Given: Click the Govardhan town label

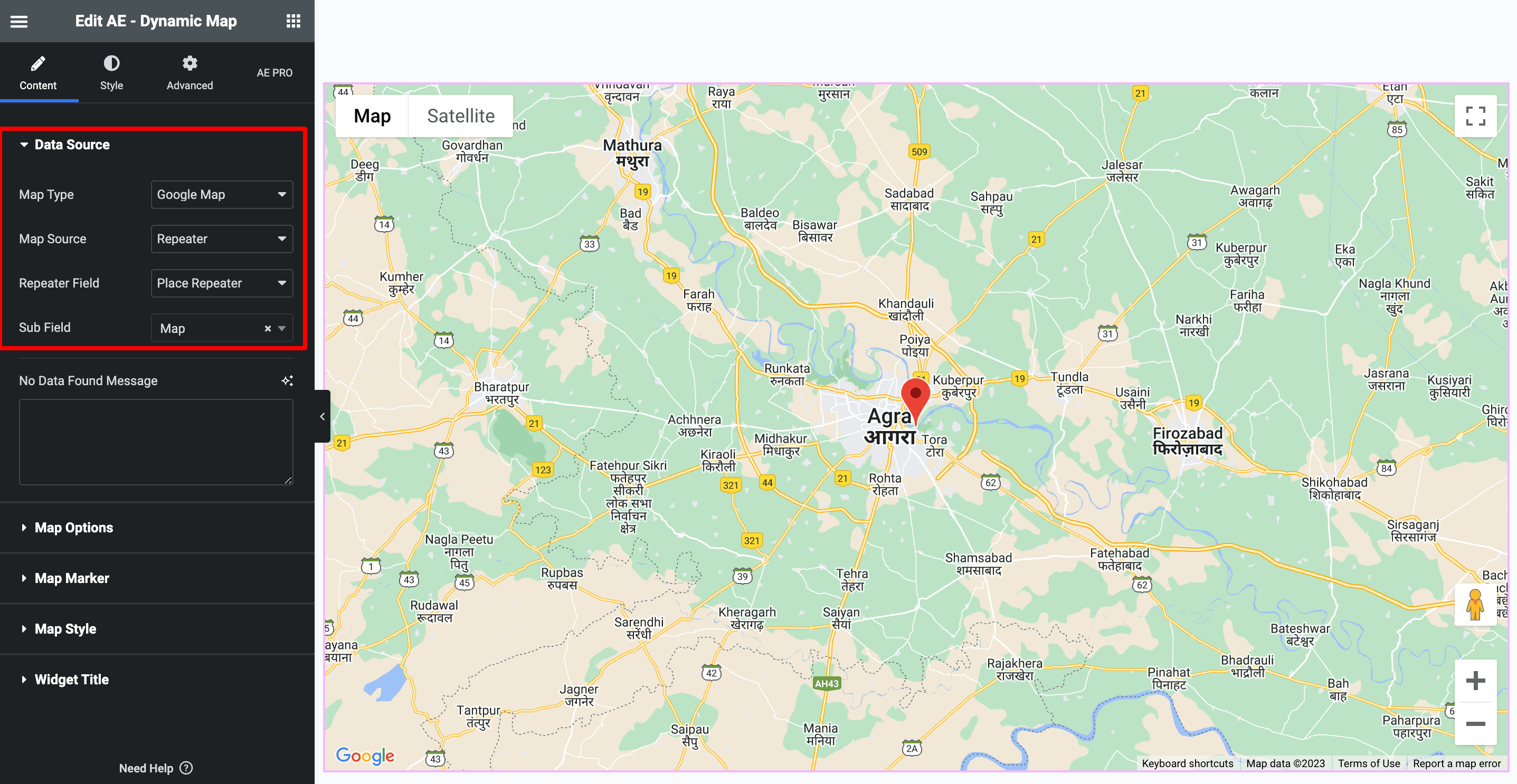Looking at the screenshot, I should tap(472, 151).
